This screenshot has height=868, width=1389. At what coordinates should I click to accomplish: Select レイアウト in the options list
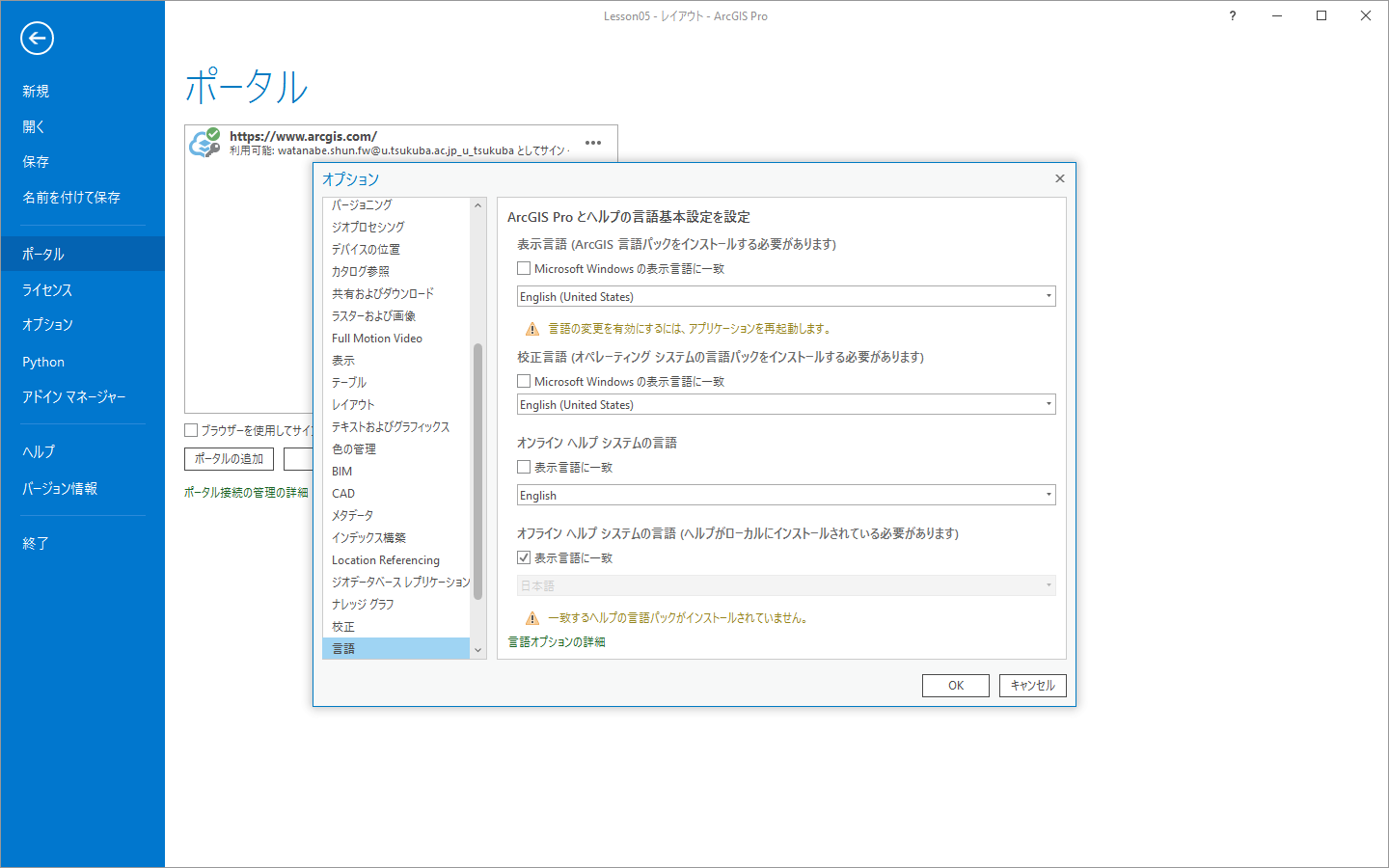(396, 404)
